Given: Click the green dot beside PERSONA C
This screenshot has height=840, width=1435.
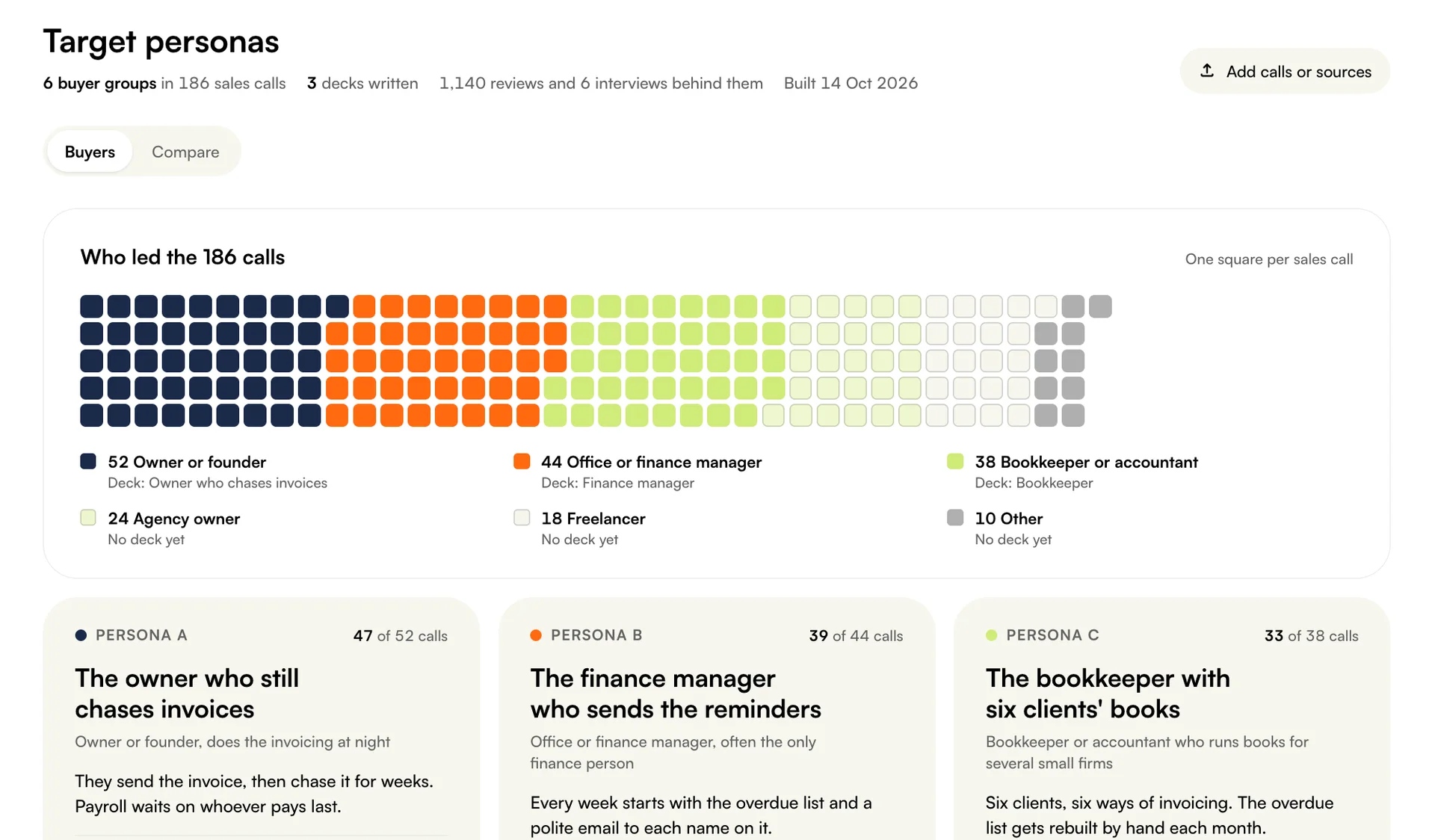Looking at the screenshot, I should (x=992, y=635).
